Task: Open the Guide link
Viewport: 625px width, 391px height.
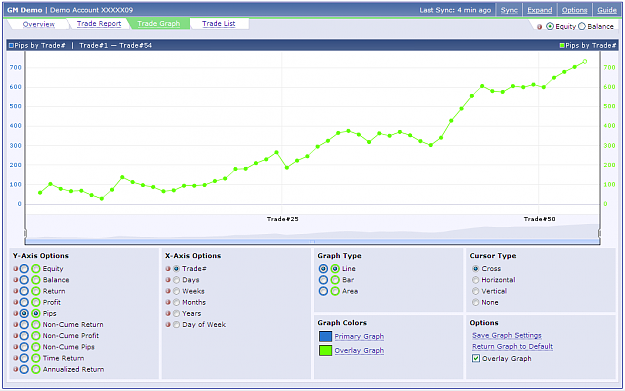Action: (607, 10)
